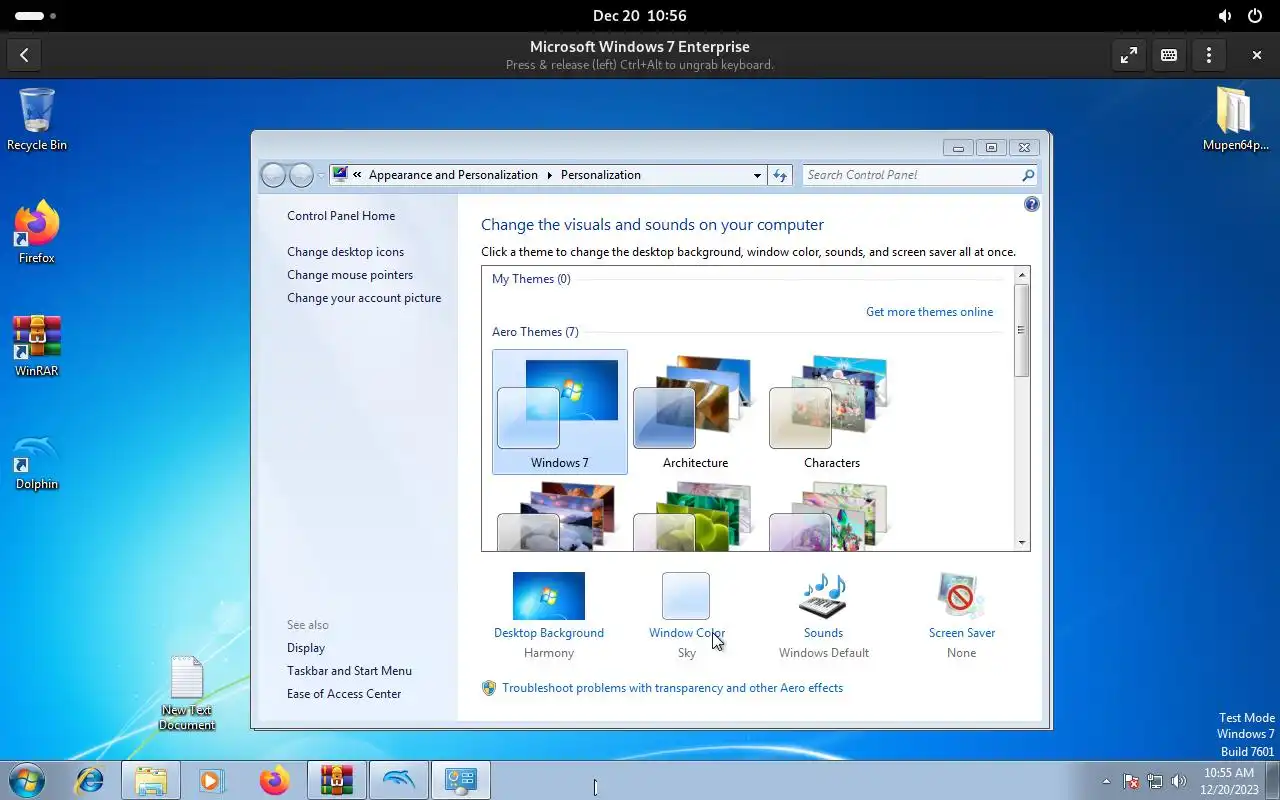1280x800 pixels.
Task: Click the refresh button beside address bar
Action: coord(780,175)
